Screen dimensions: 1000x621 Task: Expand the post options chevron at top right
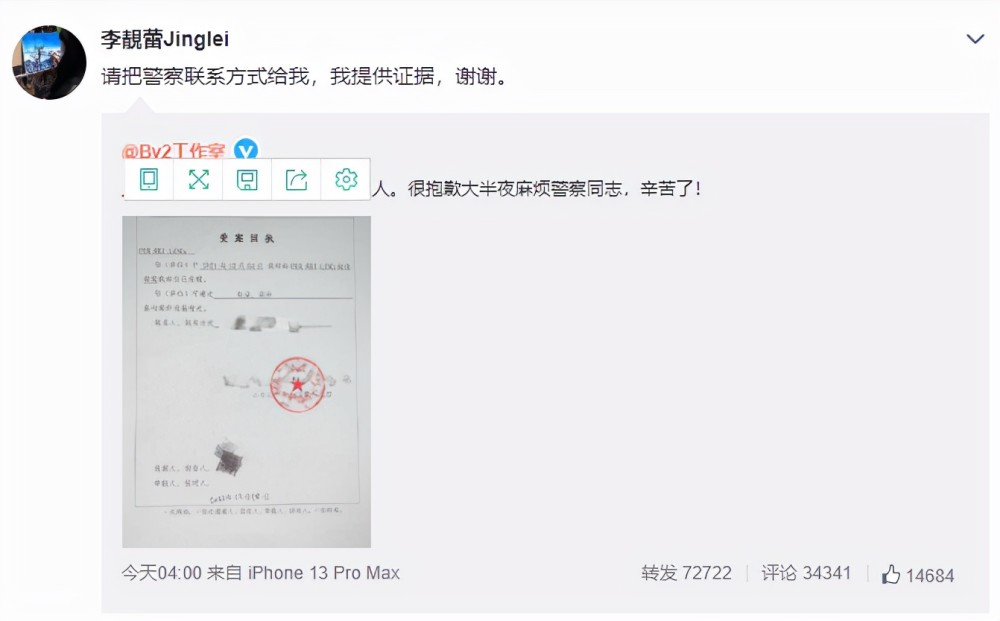pos(975,40)
